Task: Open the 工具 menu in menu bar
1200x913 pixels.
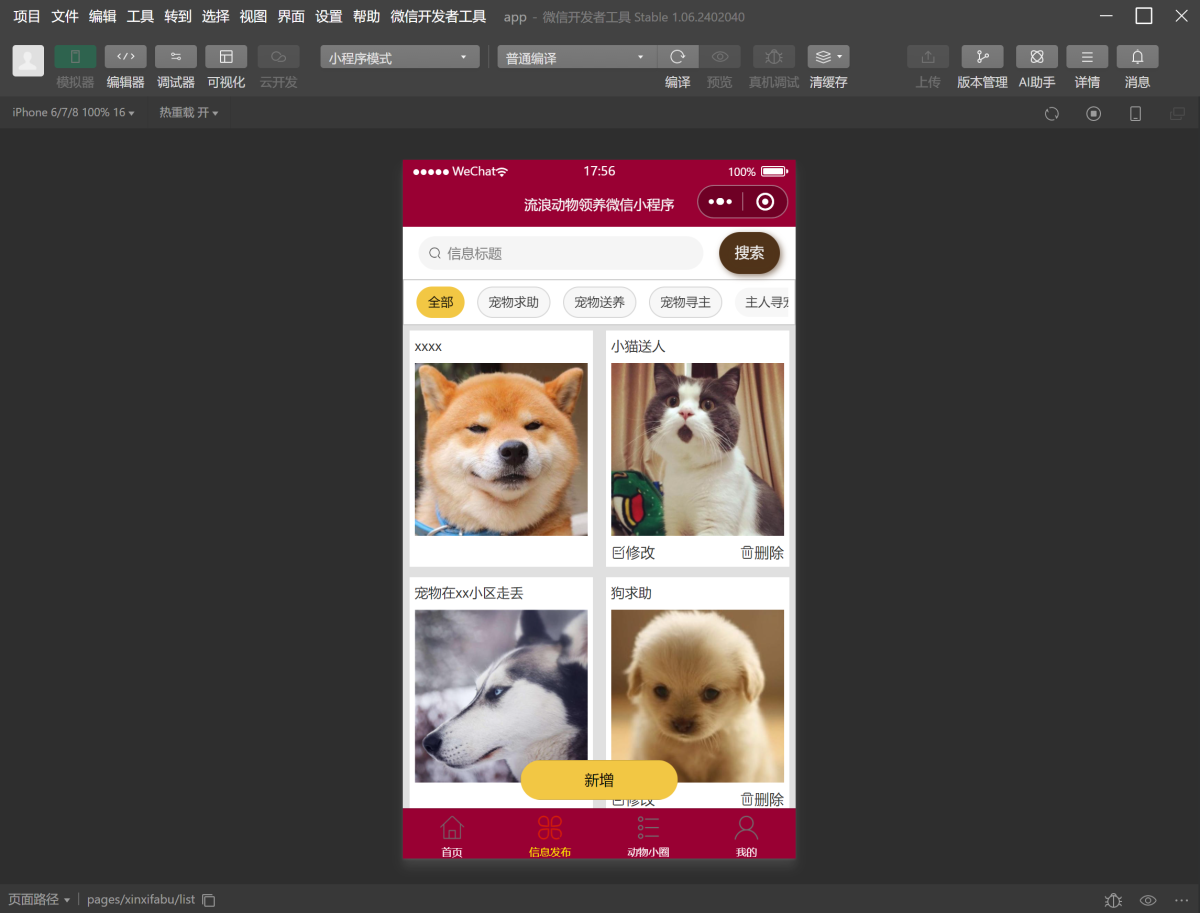Action: tap(140, 17)
